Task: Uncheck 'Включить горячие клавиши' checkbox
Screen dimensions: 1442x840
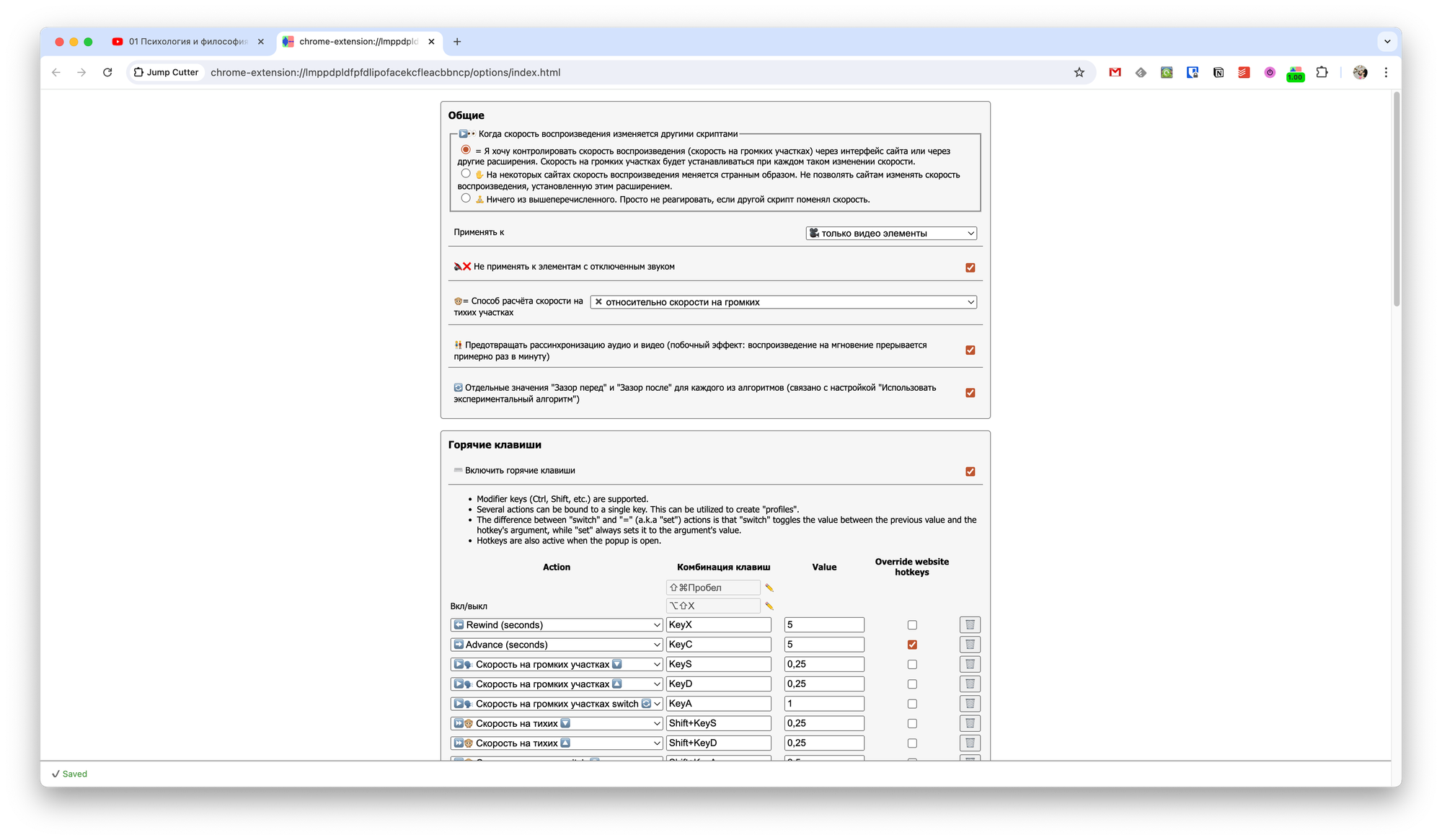Action: pos(970,472)
